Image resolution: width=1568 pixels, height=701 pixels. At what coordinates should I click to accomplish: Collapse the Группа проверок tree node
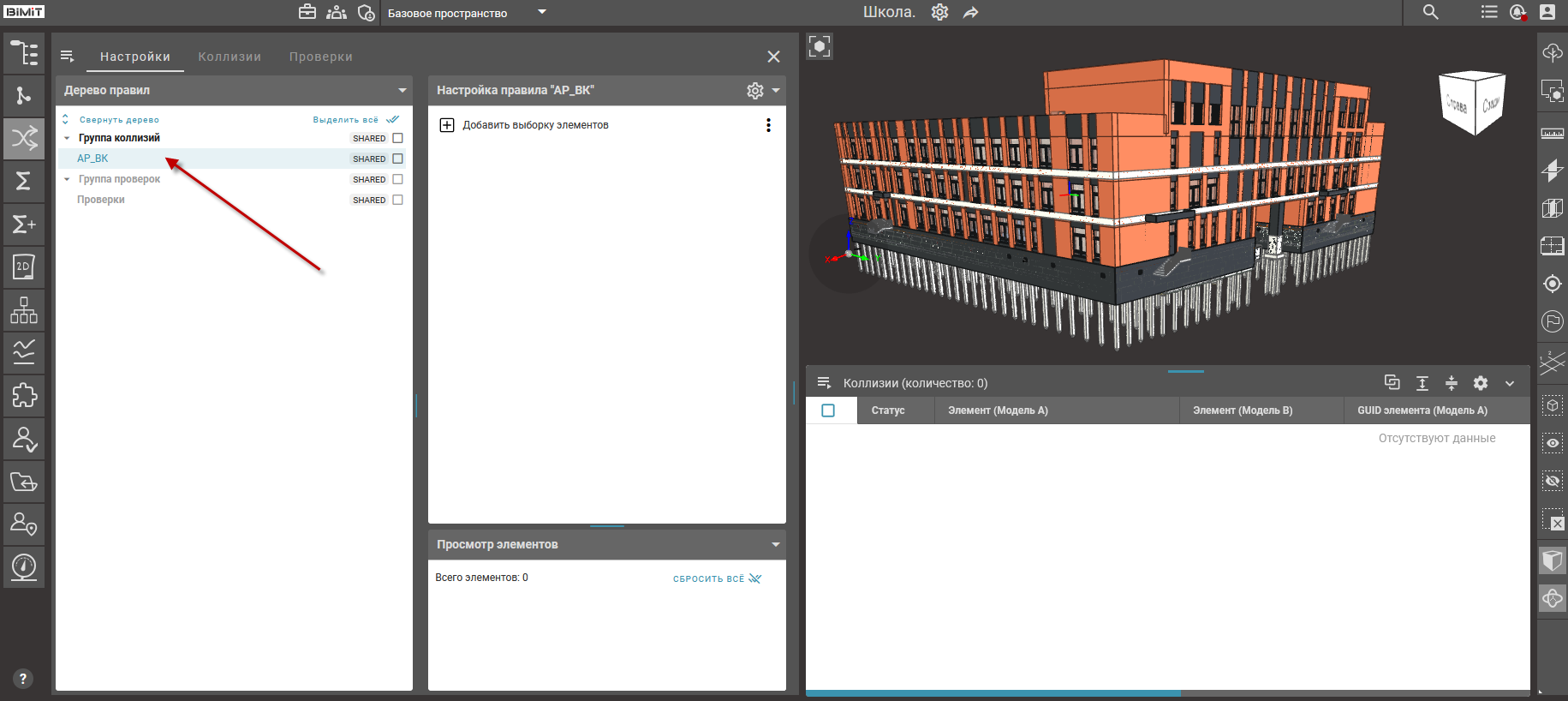tap(67, 179)
